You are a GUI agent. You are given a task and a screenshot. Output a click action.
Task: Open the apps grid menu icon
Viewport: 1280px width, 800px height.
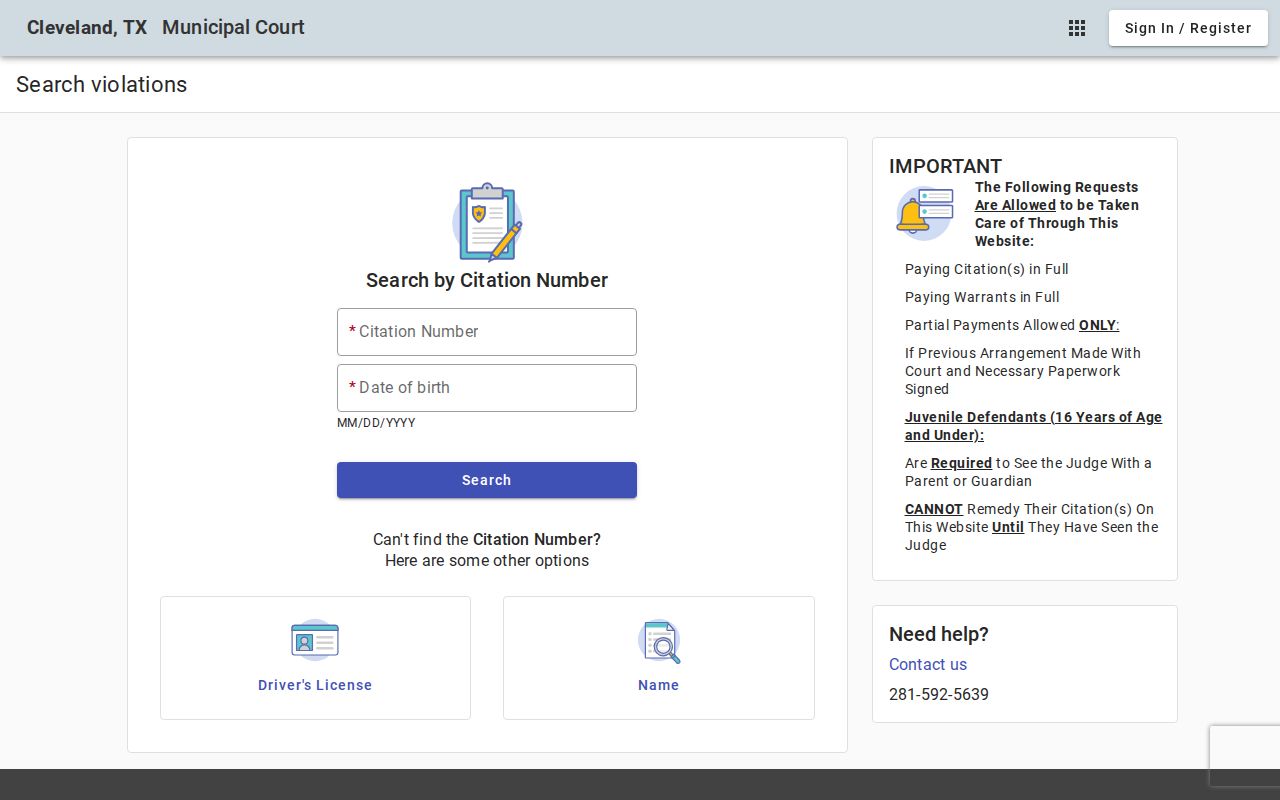tap(1077, 28)
